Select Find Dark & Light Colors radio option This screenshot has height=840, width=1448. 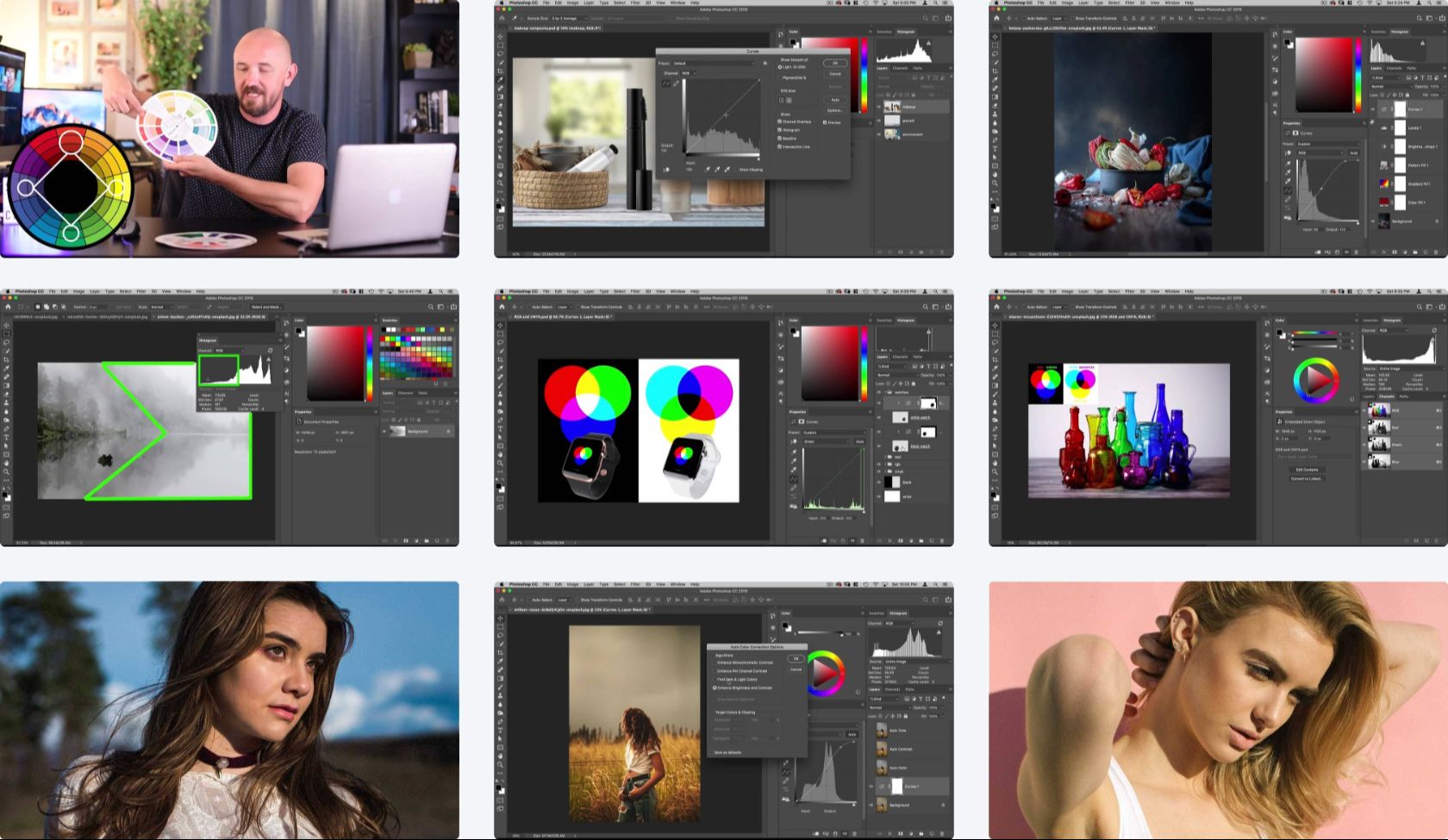715,680
